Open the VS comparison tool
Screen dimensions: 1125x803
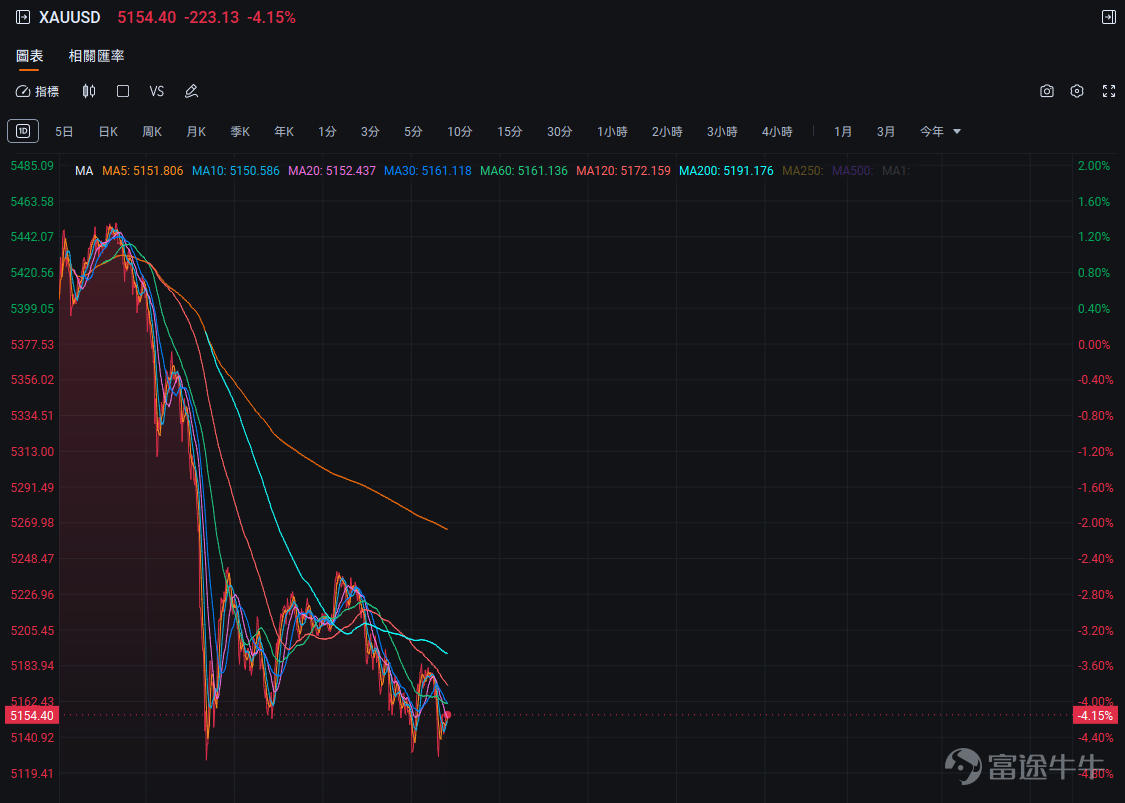pyautogui.click(x=156, y=91)
